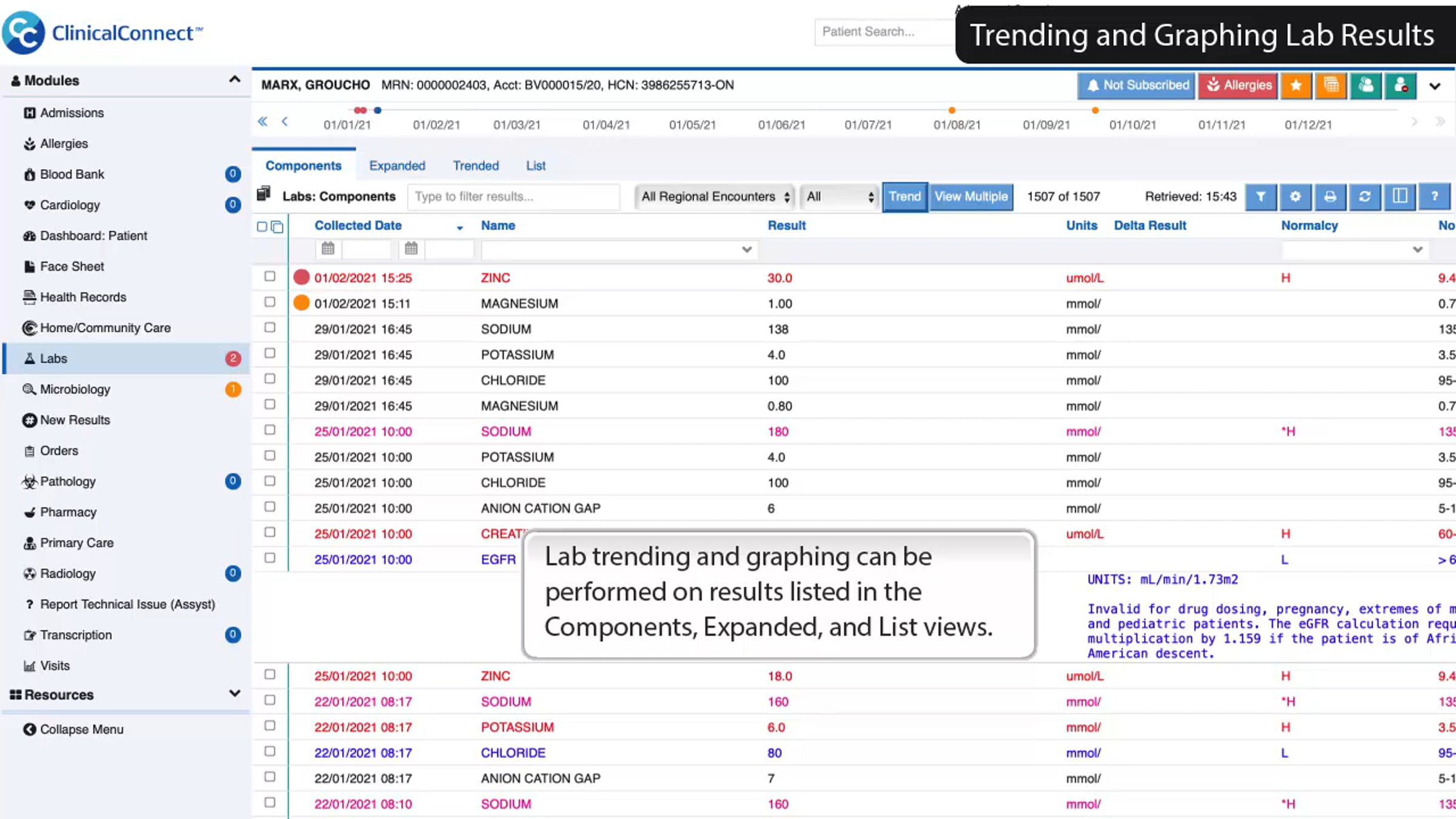Open the Orders module
This screenshot has width=1456, height=819.
click(59, 451)
